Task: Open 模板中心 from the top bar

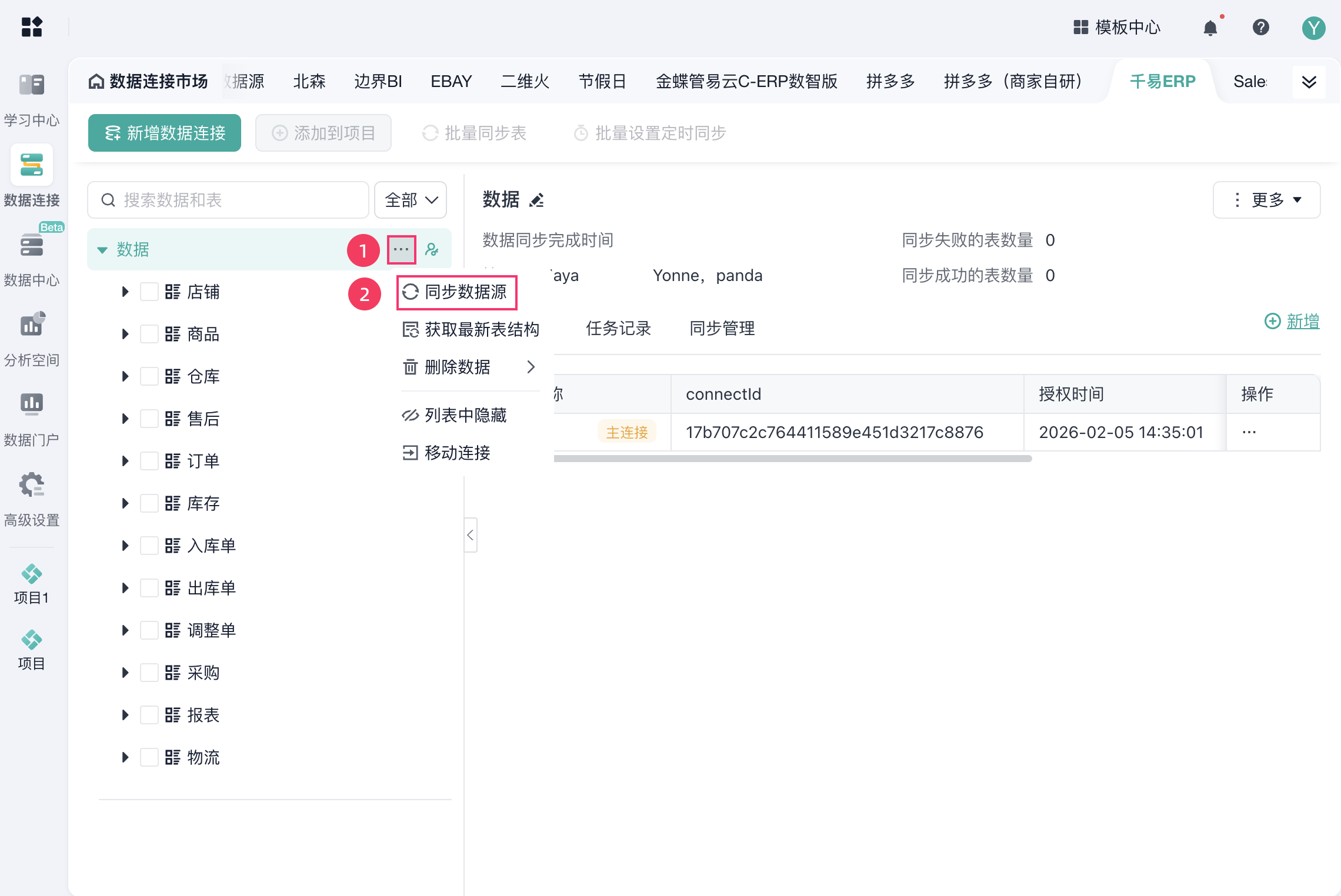Action: tap(1116, 28)
